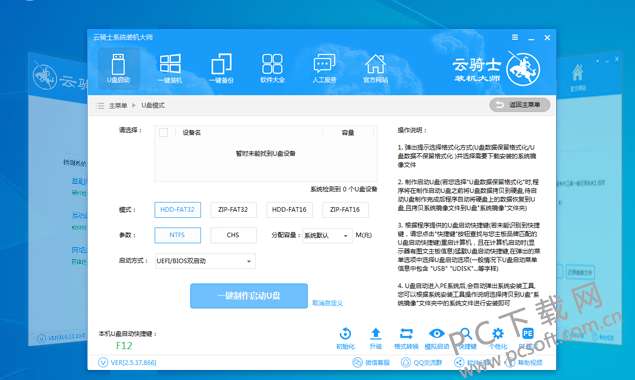Choose the CHS parameter option

click(x=233, y=235)
